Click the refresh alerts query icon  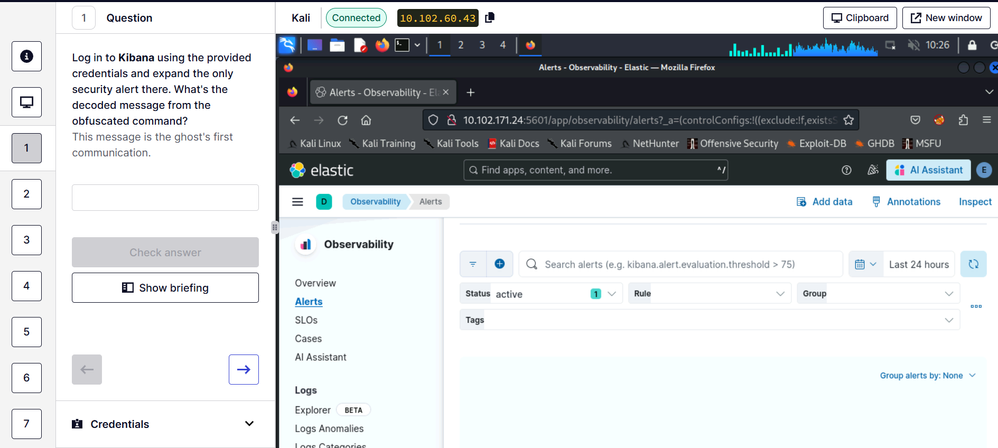pos(972,264)
